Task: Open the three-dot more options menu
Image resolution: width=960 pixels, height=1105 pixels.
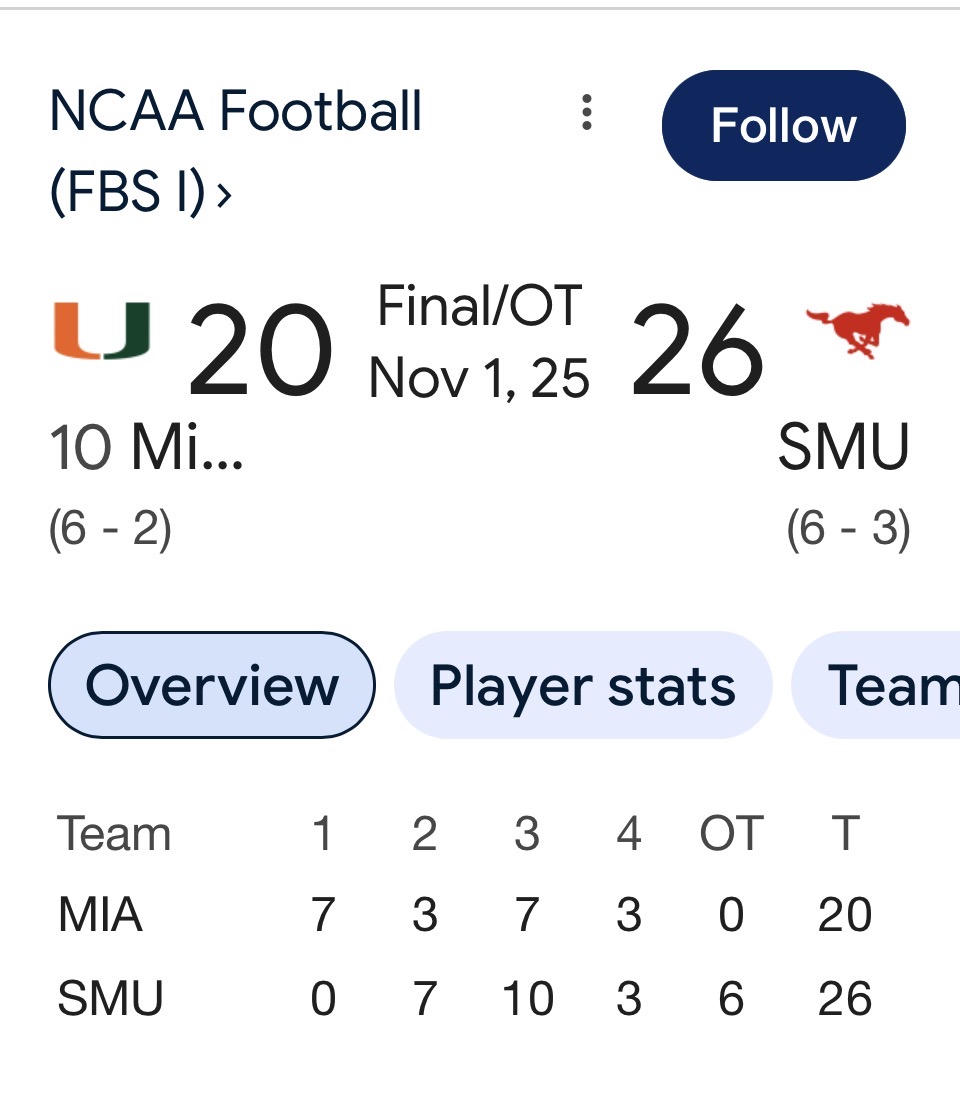Action: tap(586, 112)
